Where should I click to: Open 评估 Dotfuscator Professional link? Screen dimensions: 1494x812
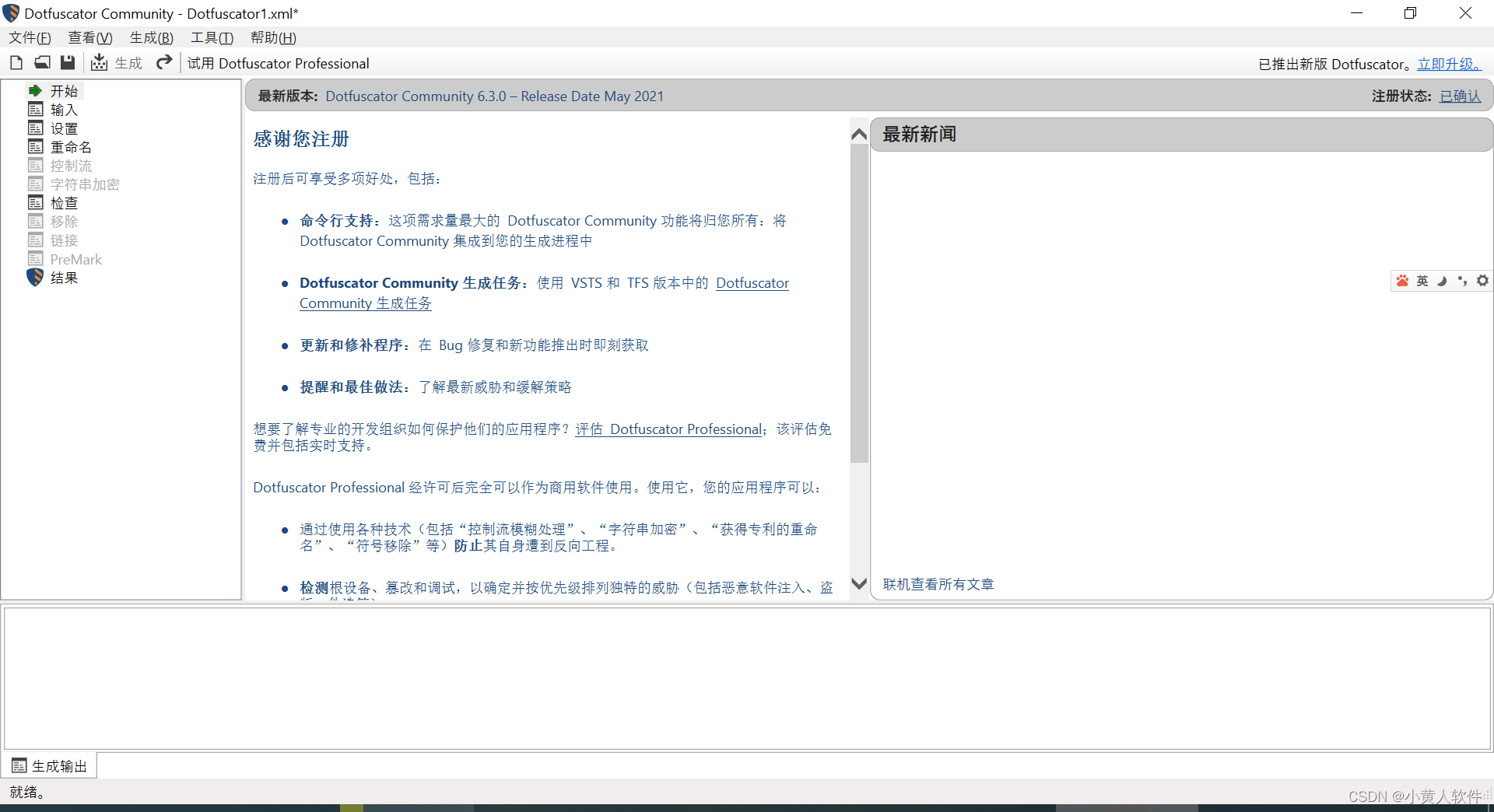(x=668, y=429)
